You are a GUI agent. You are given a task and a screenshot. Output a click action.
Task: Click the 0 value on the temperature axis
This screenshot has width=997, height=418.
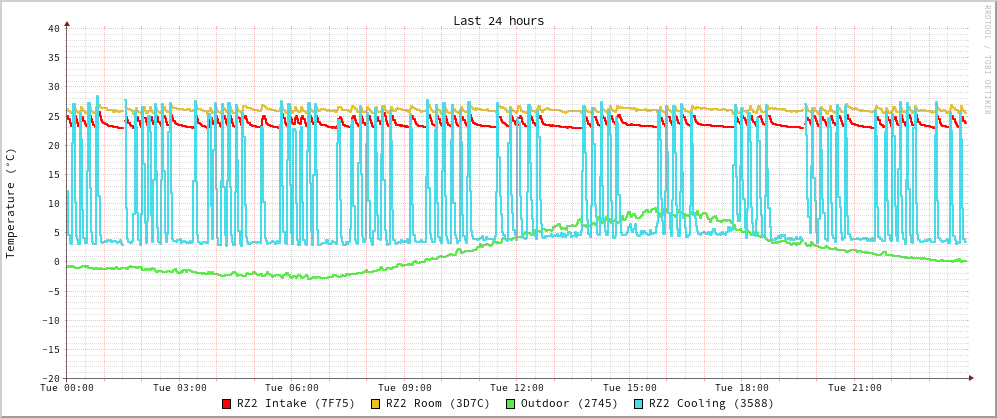(57, 261)
